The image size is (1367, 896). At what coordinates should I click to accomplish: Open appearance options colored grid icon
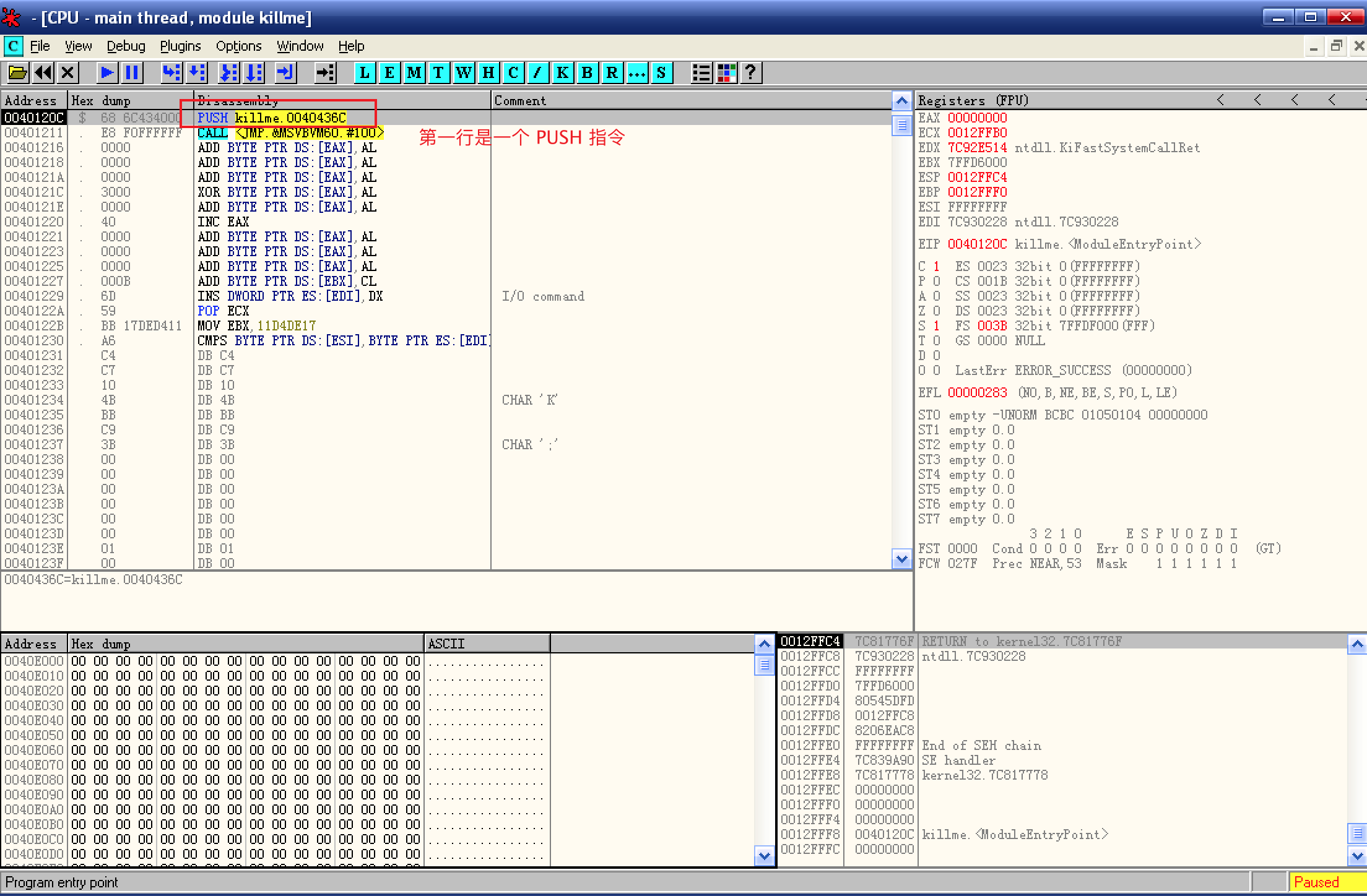(x=726, y=73)
